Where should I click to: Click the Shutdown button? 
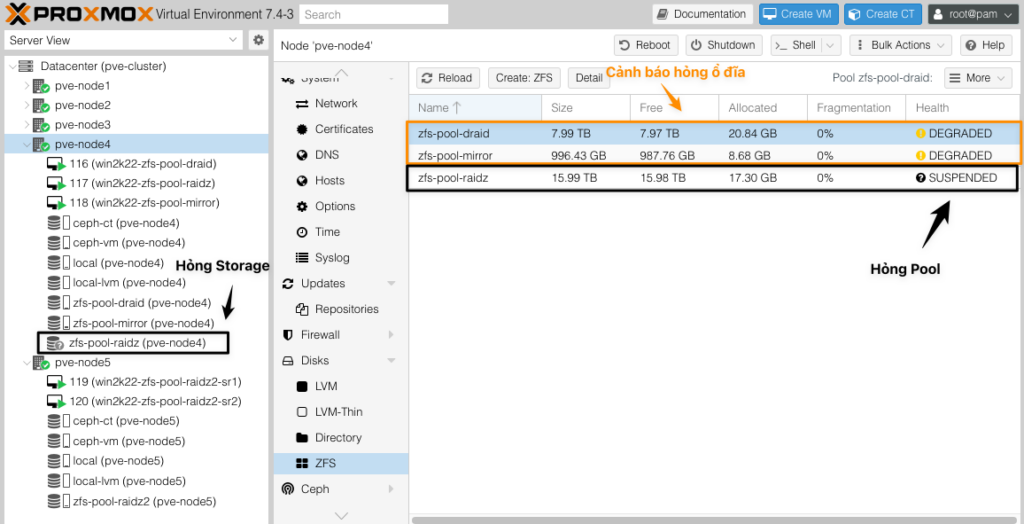[724, 45]
